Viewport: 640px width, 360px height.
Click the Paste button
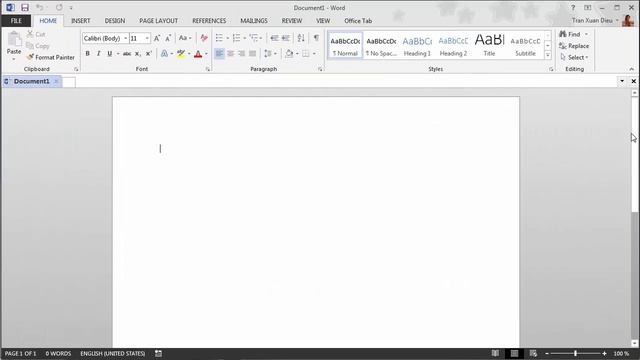tap(14, 45)
